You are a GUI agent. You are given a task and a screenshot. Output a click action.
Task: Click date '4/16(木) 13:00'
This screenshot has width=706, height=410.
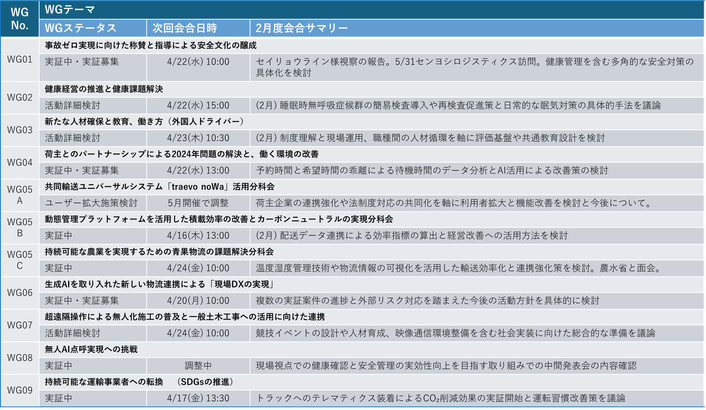click(x=198, y=235)
